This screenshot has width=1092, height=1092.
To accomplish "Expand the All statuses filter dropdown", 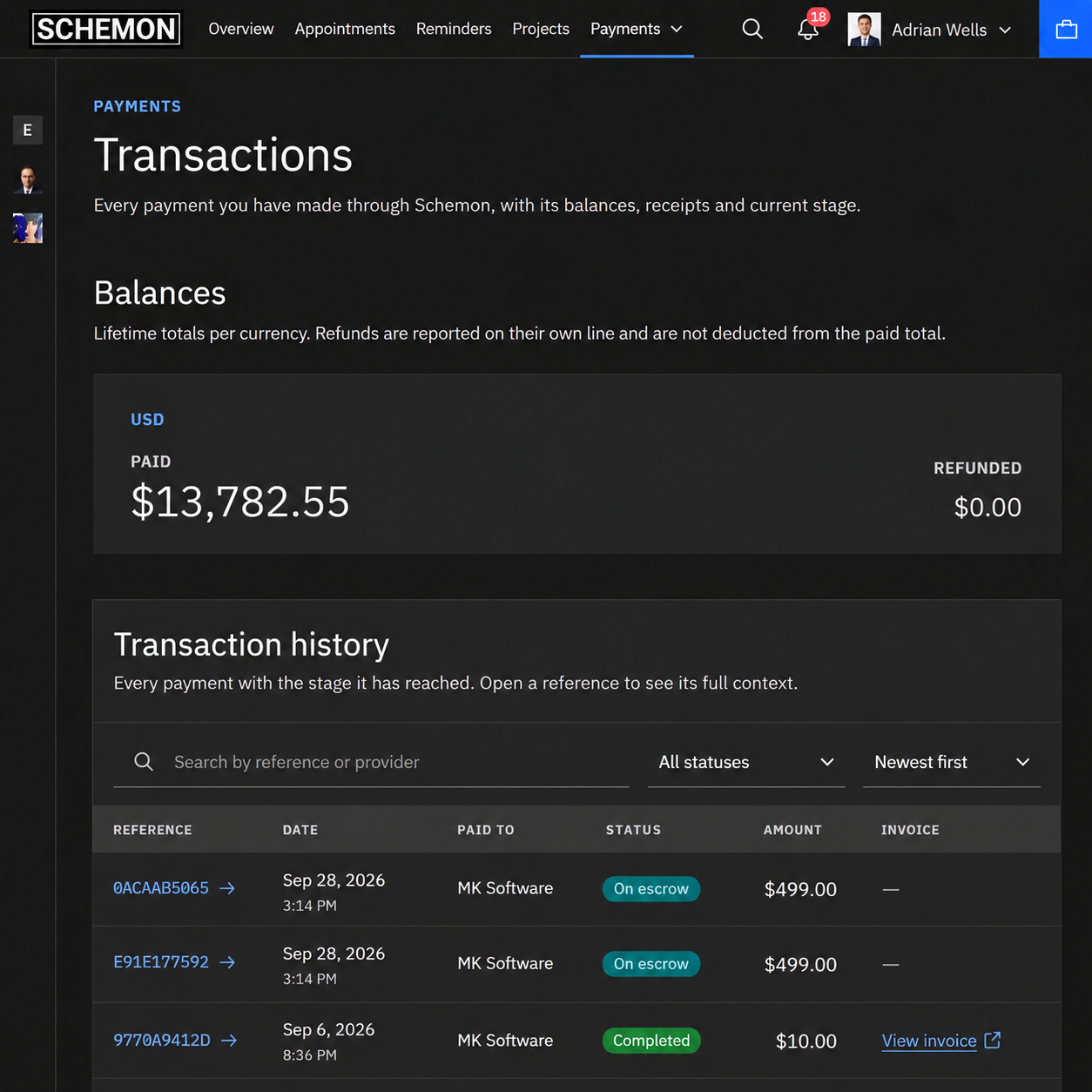I will (x=746, y=762).
